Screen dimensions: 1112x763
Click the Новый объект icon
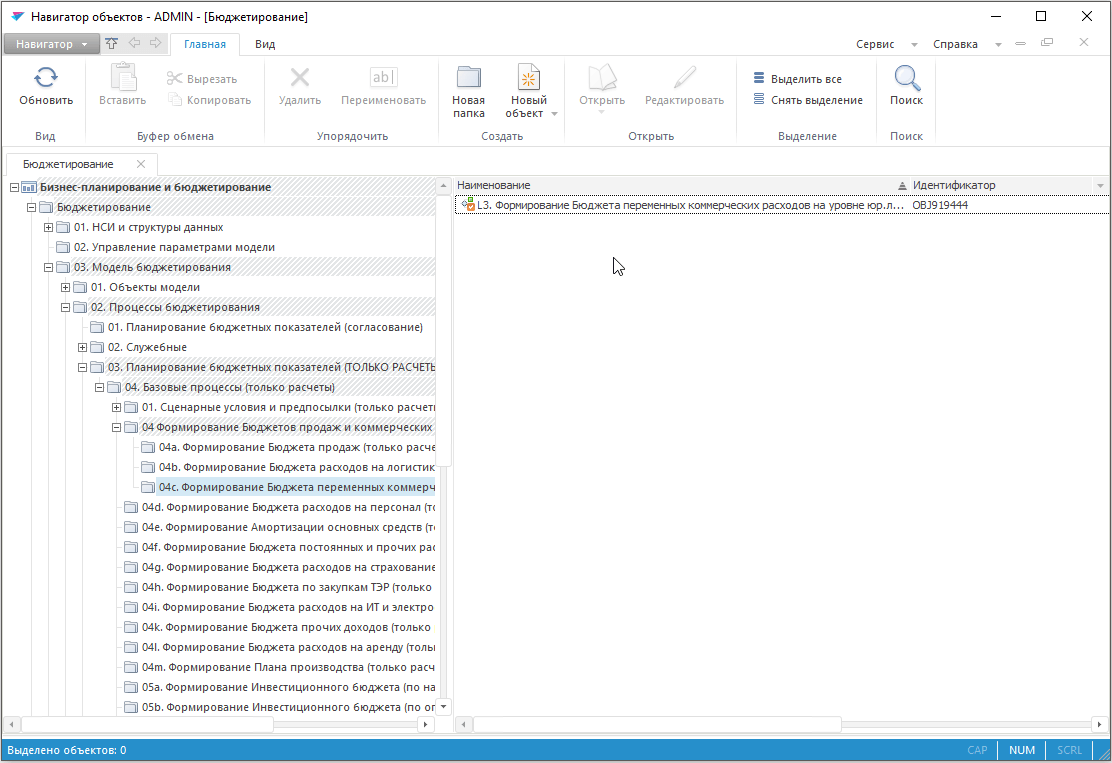tap(528, 78)
